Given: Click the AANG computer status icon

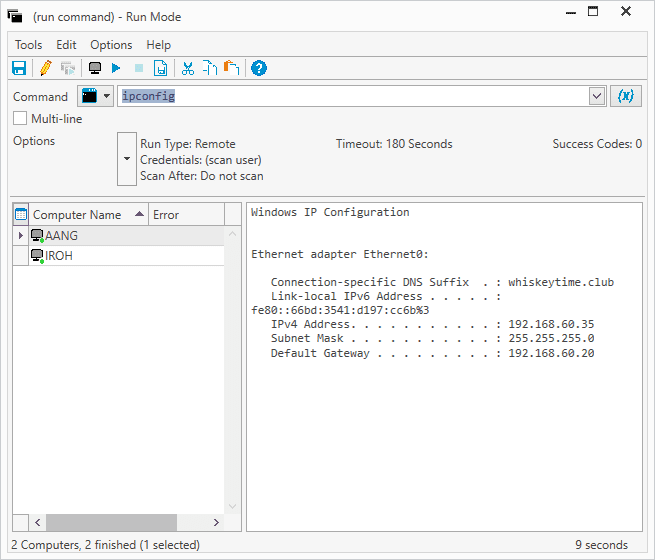Looking at the screenshot, I should pyautogui.click(x=38, y=236).
